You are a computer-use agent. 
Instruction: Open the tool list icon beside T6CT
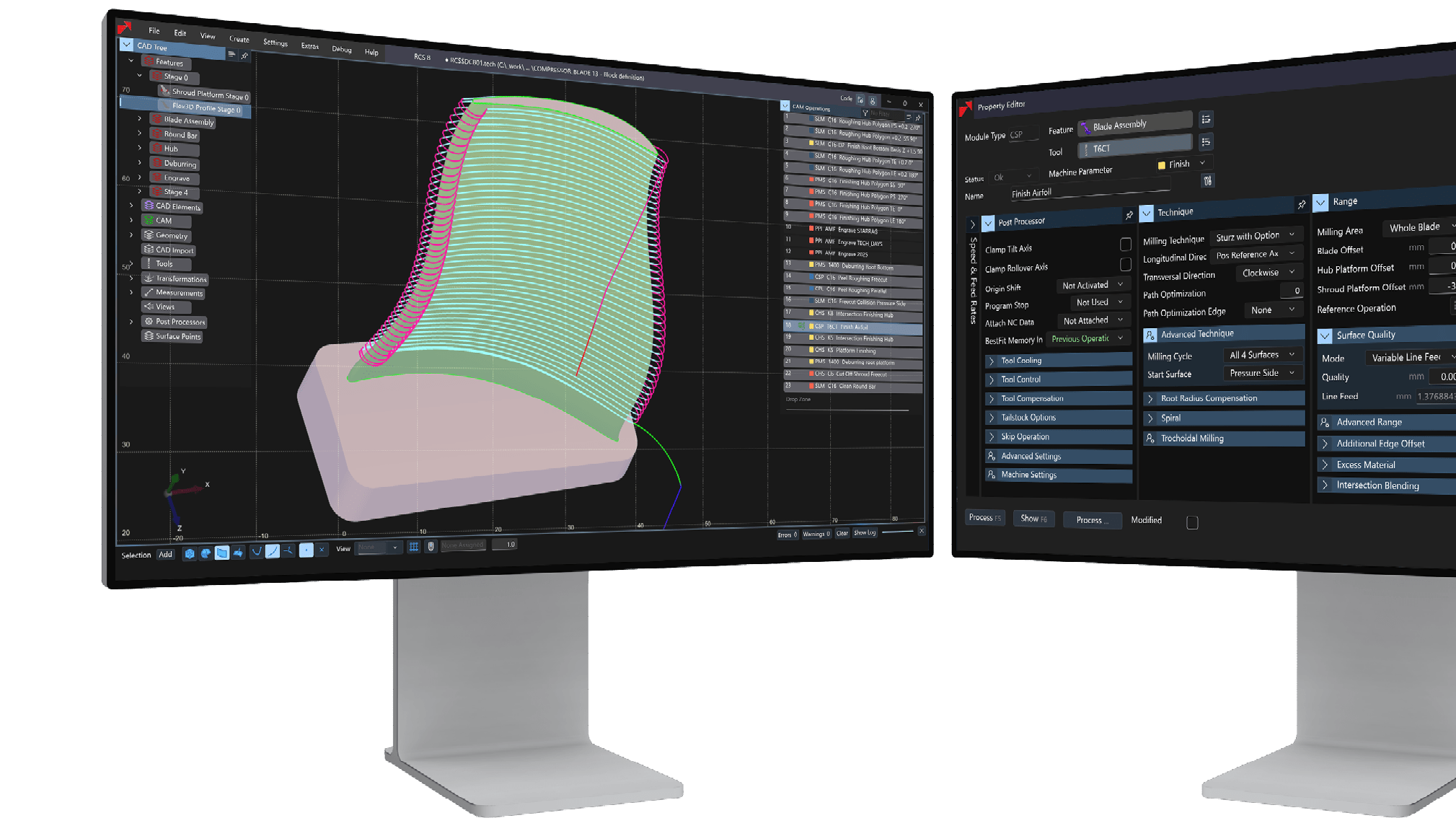(x=1206, y=142)
